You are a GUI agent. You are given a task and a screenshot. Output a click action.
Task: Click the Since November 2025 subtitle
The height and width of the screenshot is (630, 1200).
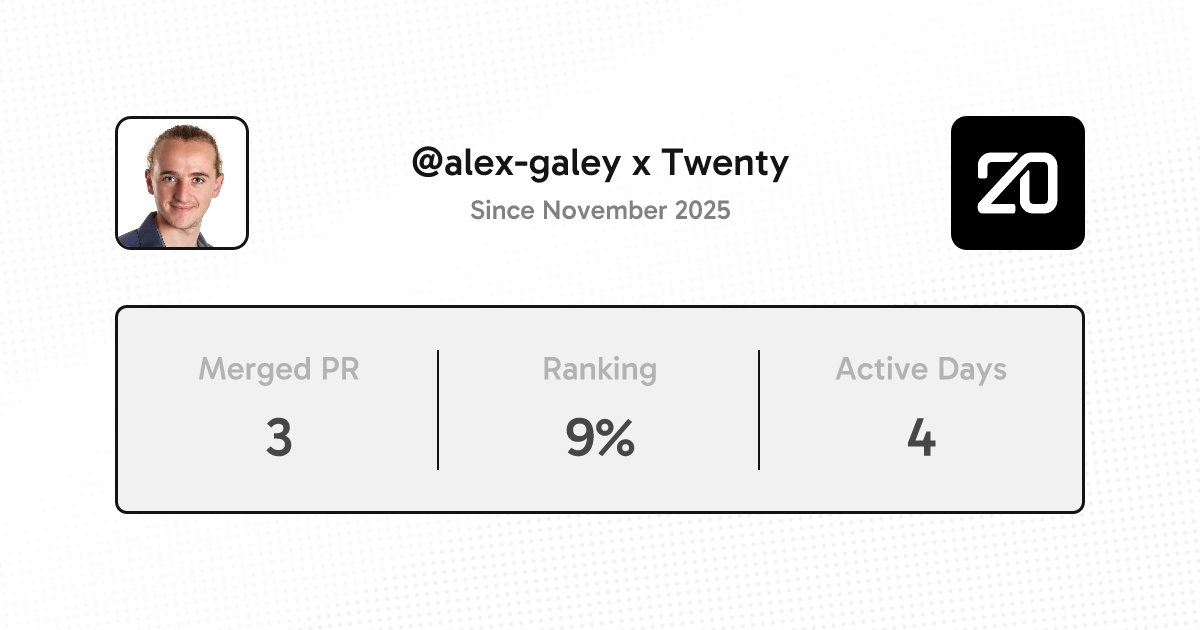[x=600, y=211]
